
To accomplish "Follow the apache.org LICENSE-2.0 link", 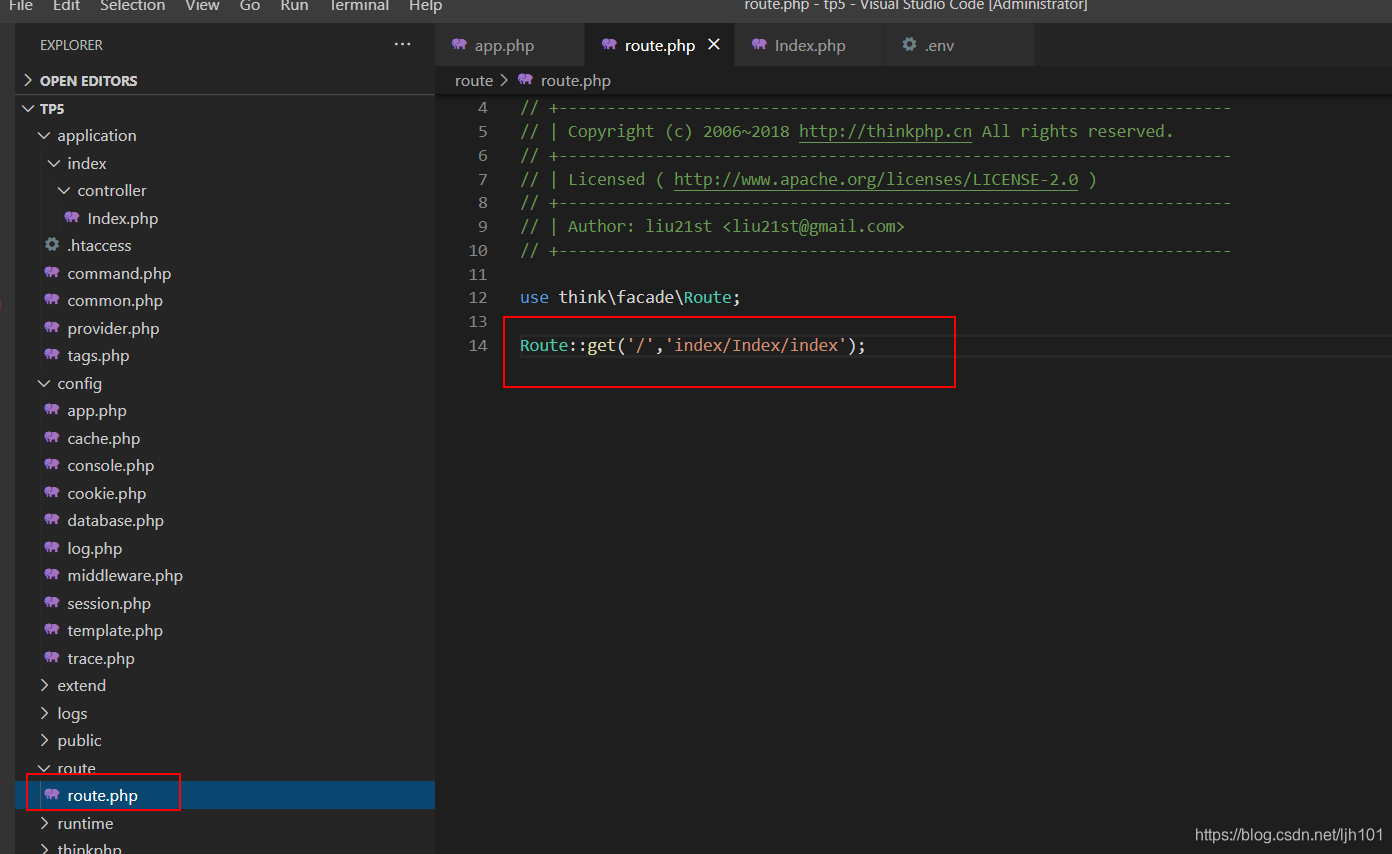I will click(876, 180).
